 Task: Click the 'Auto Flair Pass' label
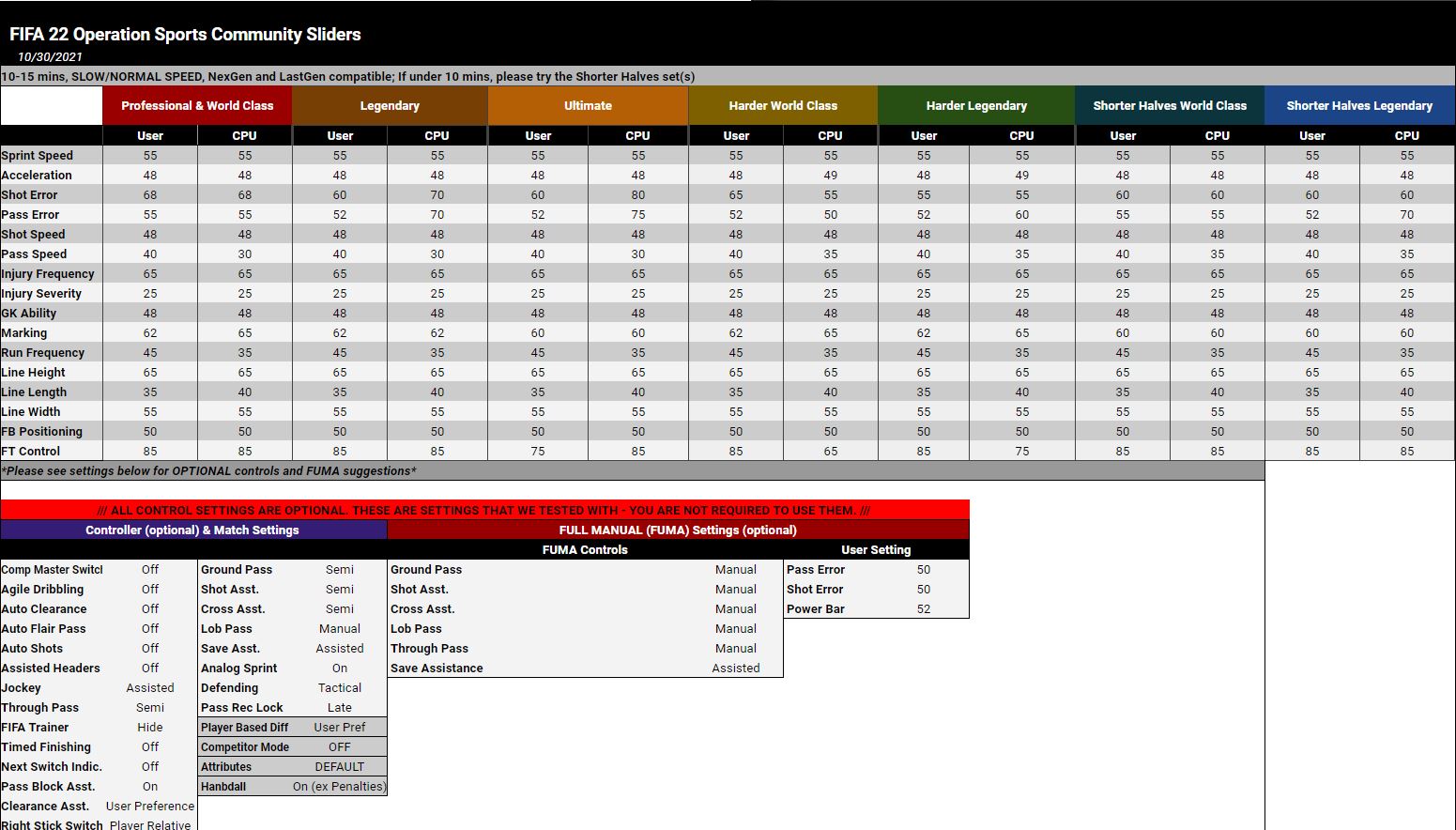[x=43, y=629]
